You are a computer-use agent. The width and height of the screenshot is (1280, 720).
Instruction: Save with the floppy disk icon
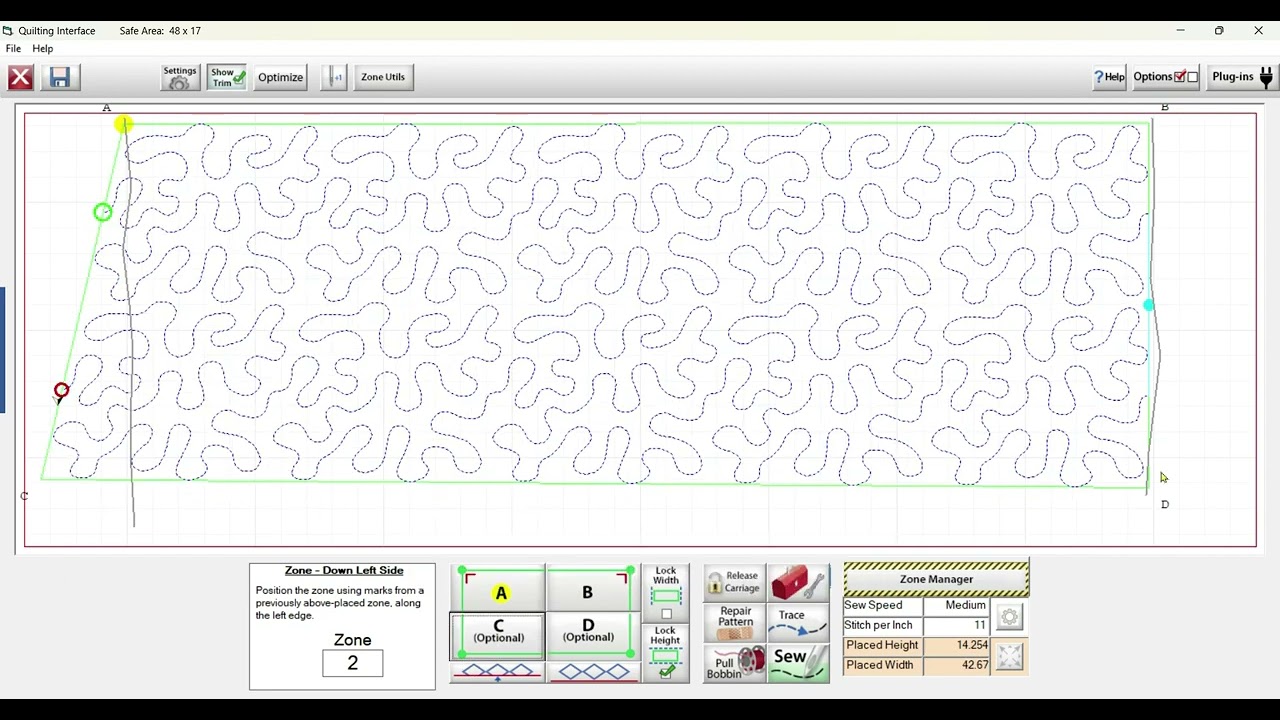click(x=59, y=77)
